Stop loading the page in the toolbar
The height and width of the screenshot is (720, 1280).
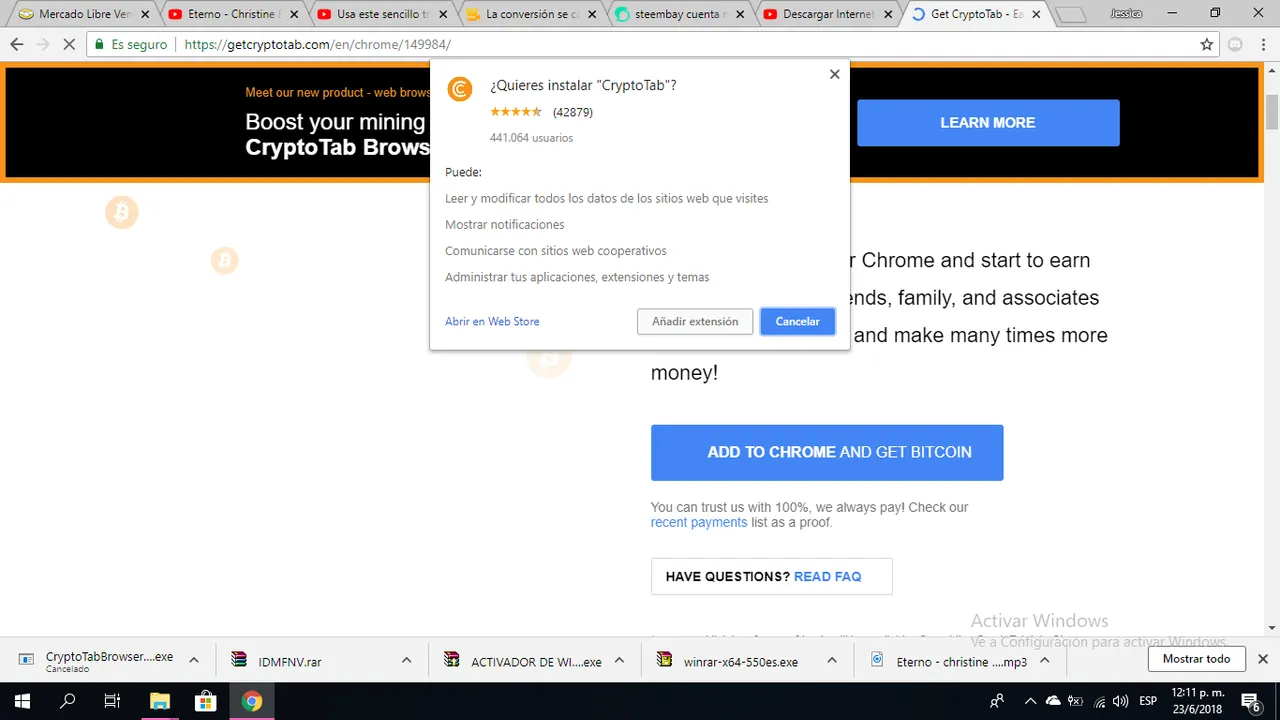71,44
